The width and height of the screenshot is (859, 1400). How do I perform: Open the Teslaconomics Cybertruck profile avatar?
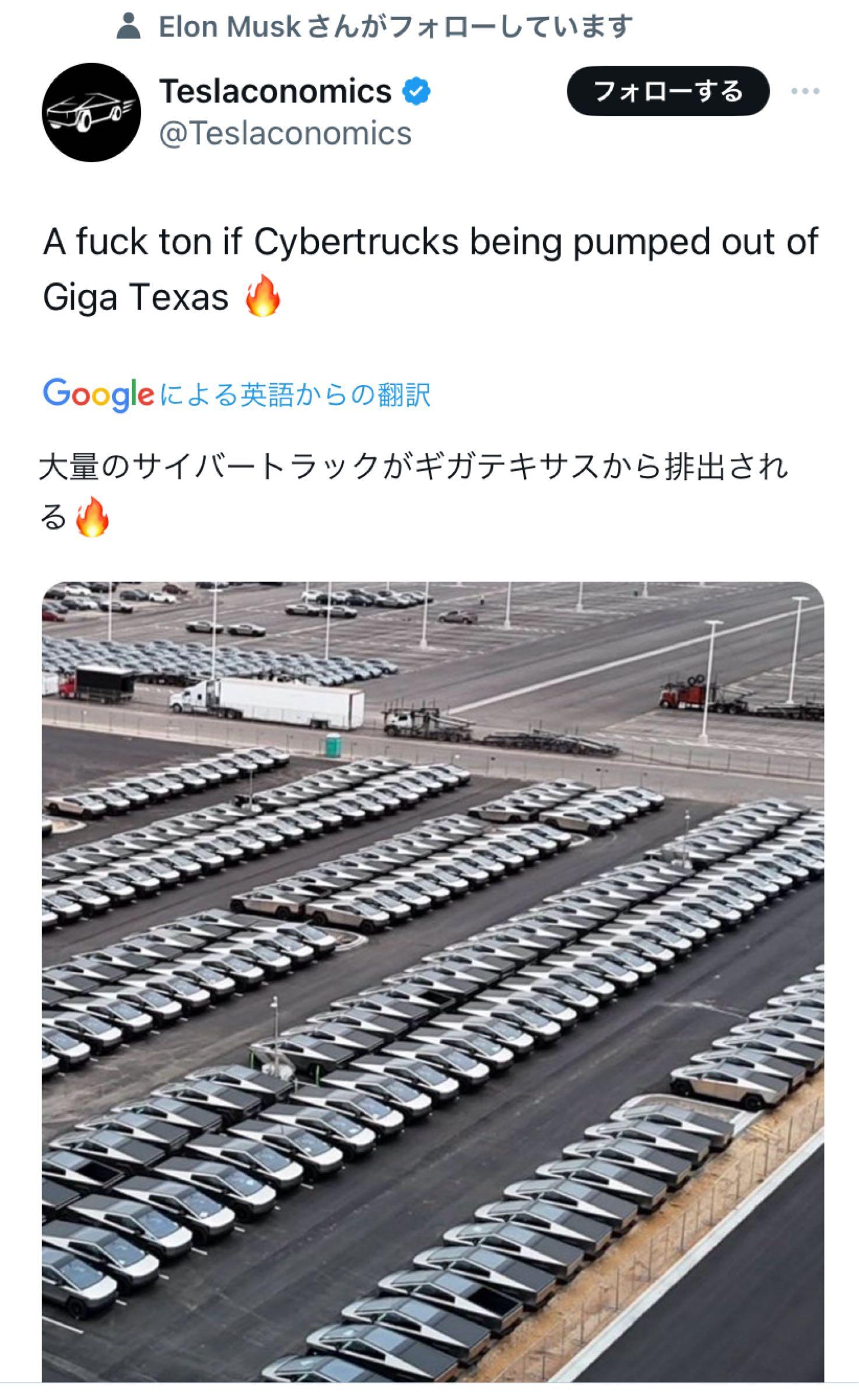tap(92, 113)
